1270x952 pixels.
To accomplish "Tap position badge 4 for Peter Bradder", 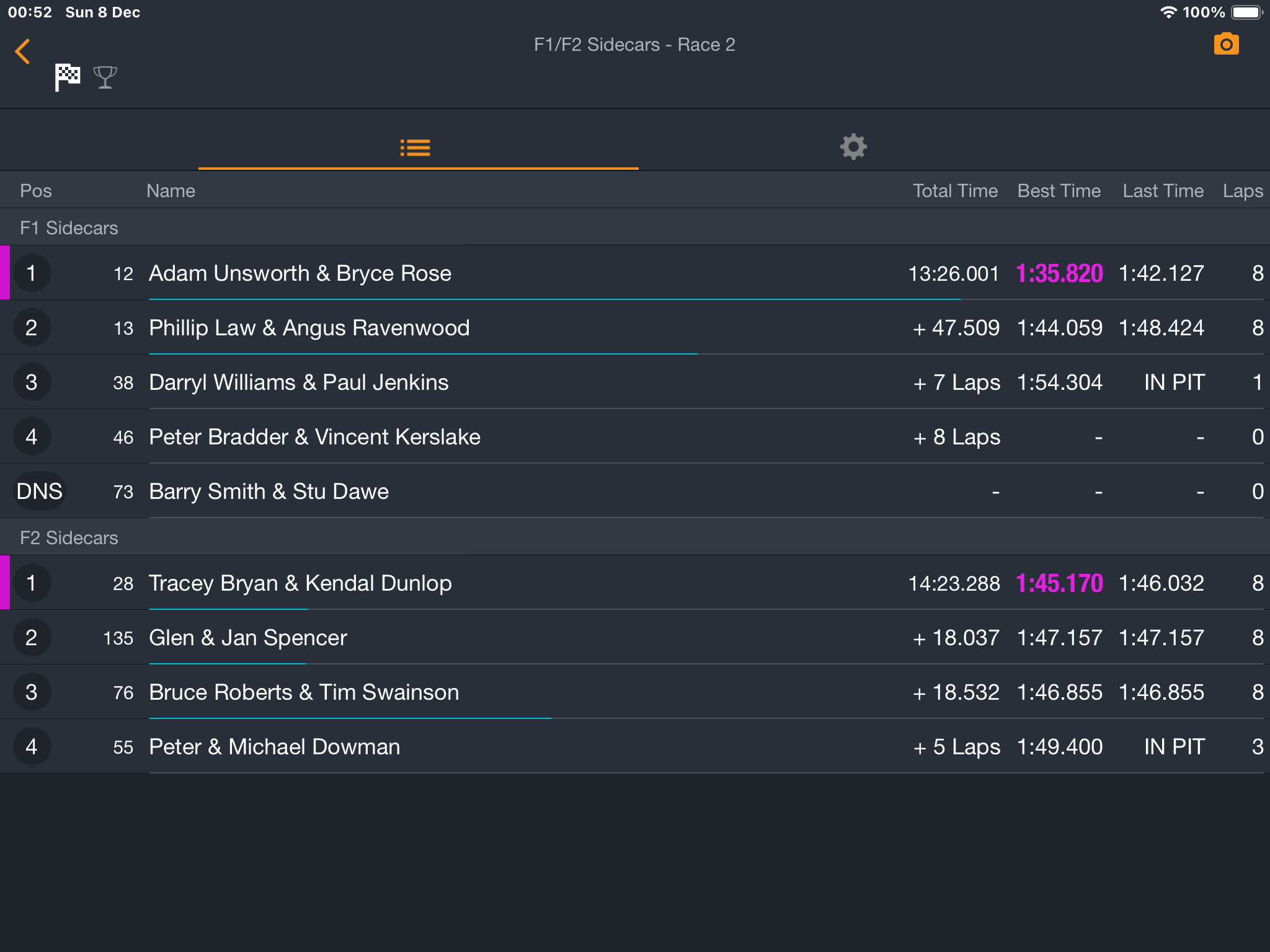I will tap(32, 436).
